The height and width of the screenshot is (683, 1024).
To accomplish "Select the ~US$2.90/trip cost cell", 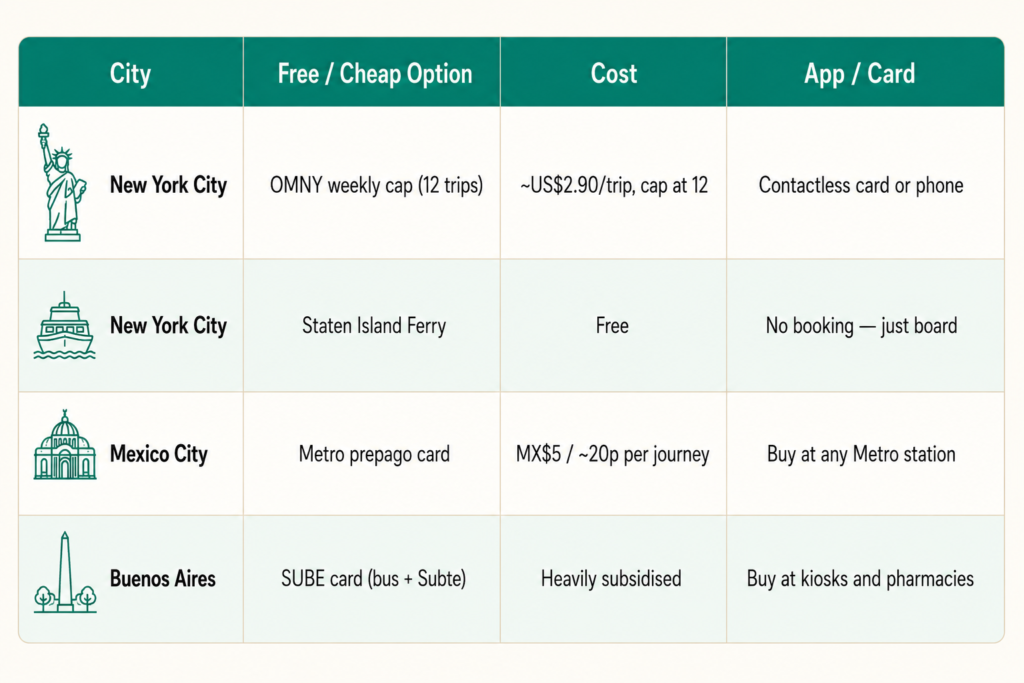I will click(614, 185).
